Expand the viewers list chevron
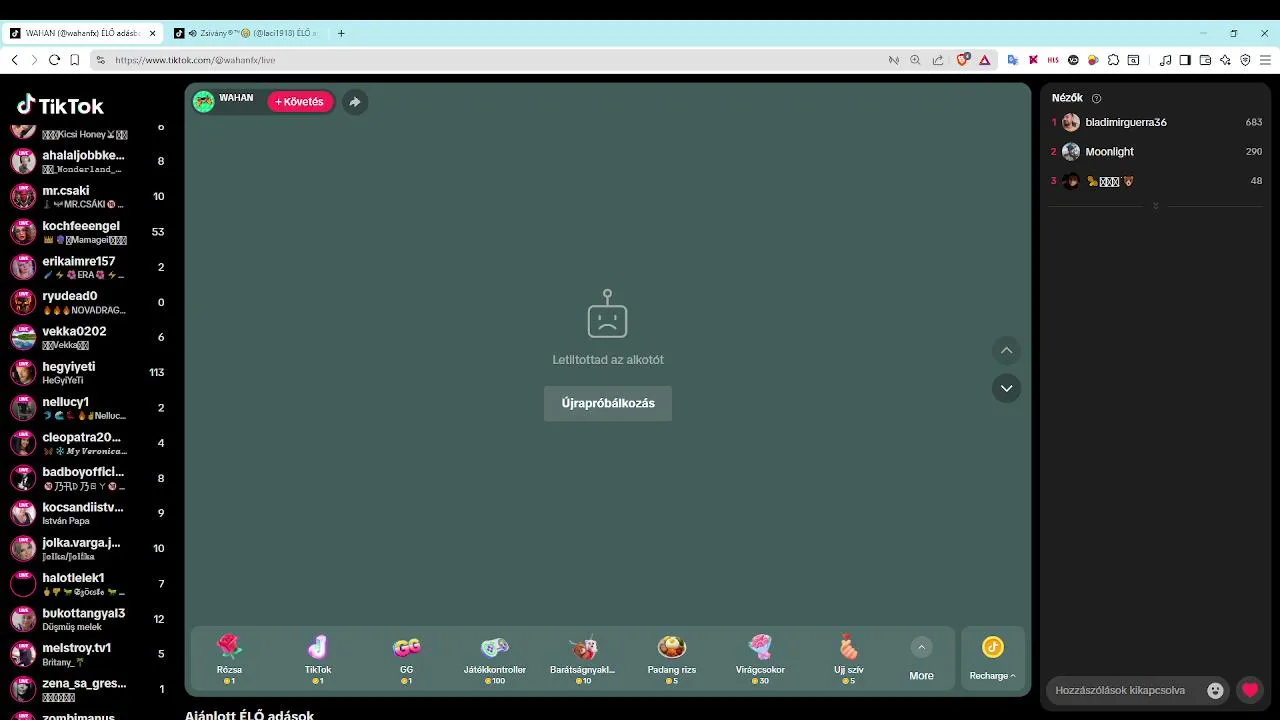Screen dimensions: 1280x720 1156,206
